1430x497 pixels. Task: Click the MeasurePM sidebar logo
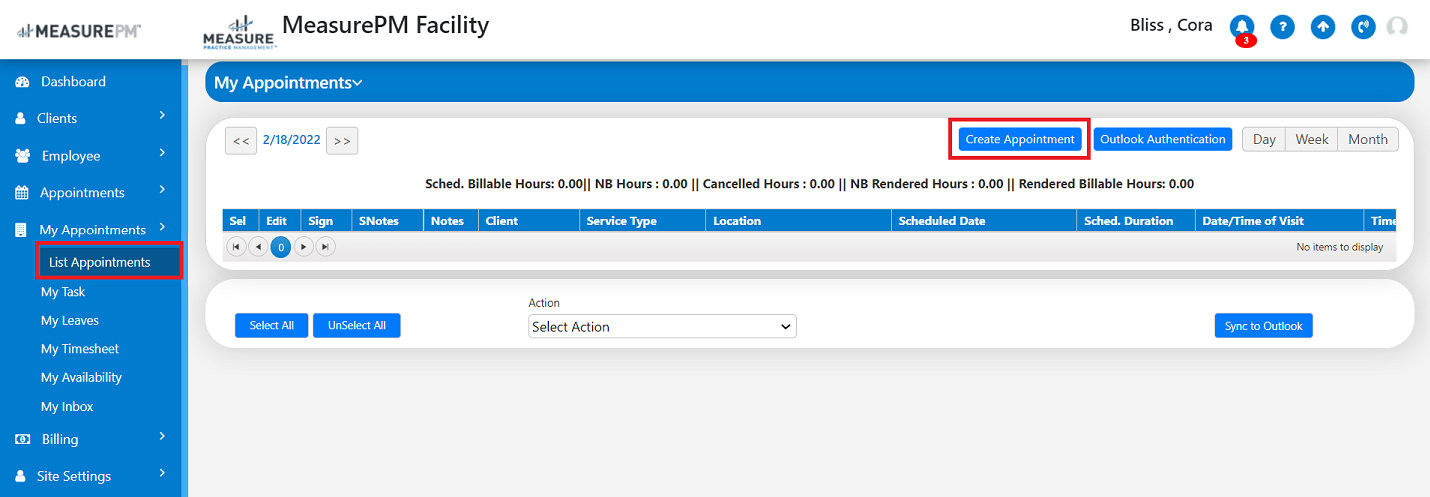pyautogui.click(x=80, y=31)
